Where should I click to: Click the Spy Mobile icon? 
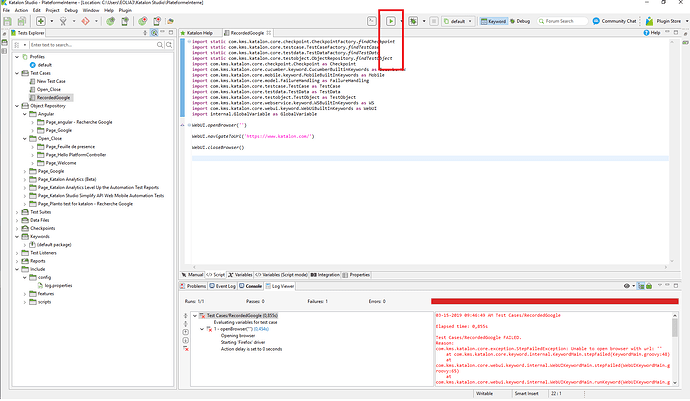tap(125, 21)
